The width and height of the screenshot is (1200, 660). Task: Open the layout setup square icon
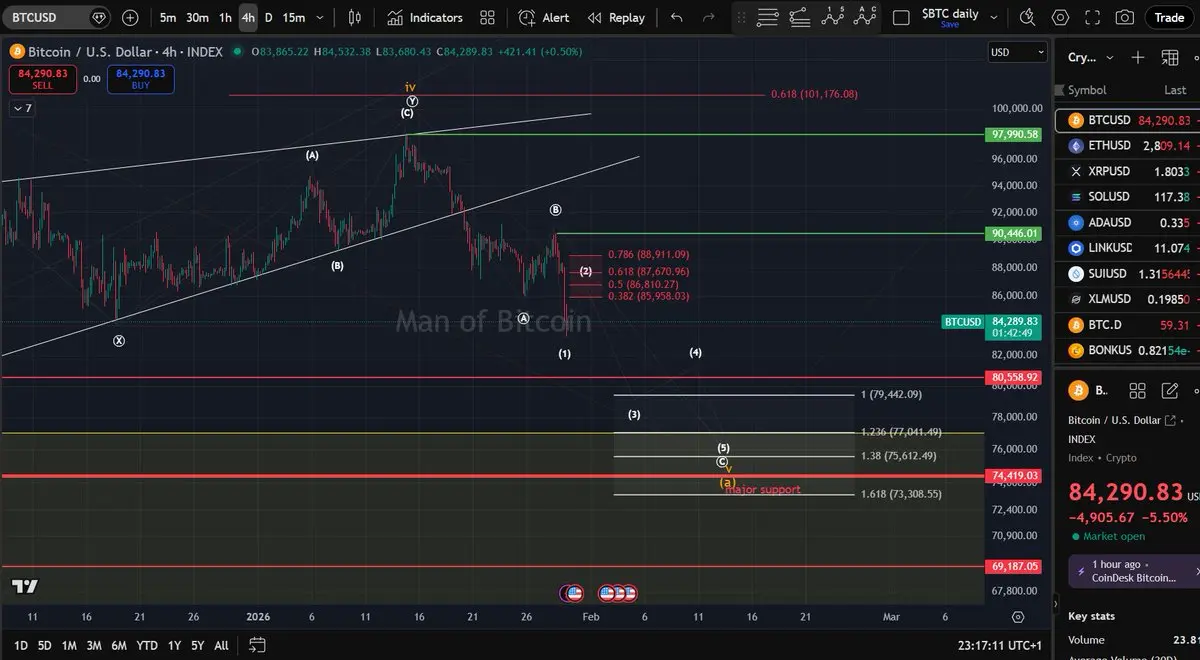pyautogui.click(x=901, y=17)
